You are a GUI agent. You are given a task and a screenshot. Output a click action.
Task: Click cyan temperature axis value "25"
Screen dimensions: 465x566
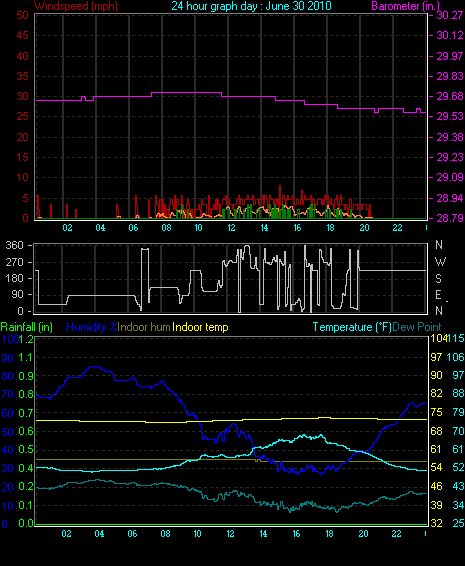[458, 523]
